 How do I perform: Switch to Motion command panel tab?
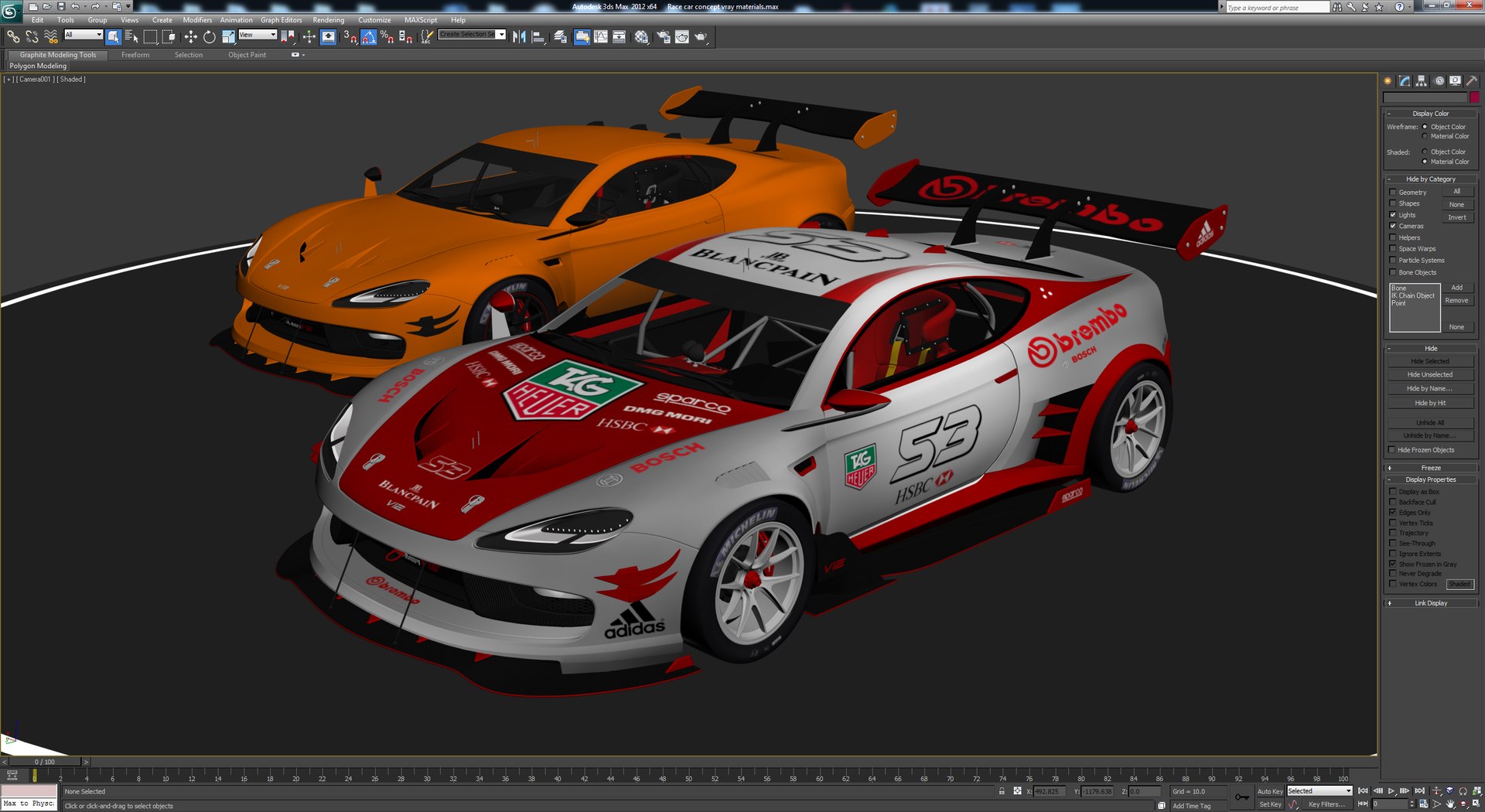(1439, 80)
